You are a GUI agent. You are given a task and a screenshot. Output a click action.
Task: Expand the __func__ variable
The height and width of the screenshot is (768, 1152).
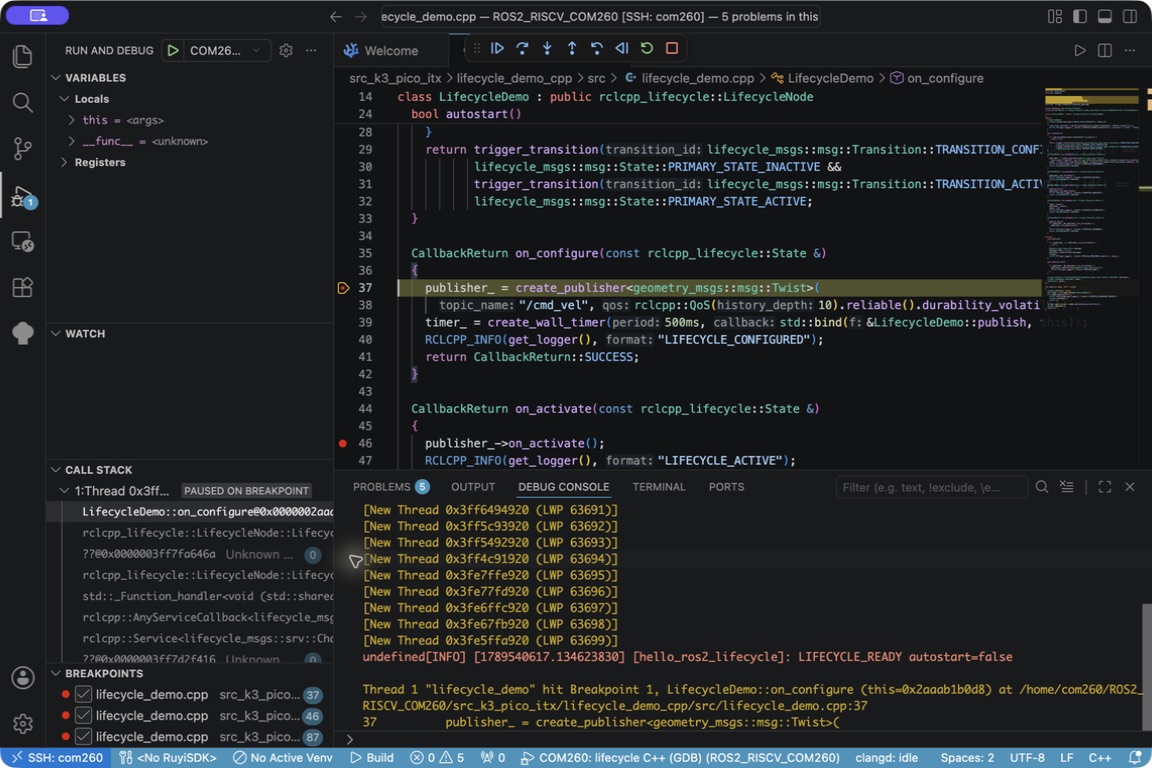pyautogui.click(x=71, y=141)
